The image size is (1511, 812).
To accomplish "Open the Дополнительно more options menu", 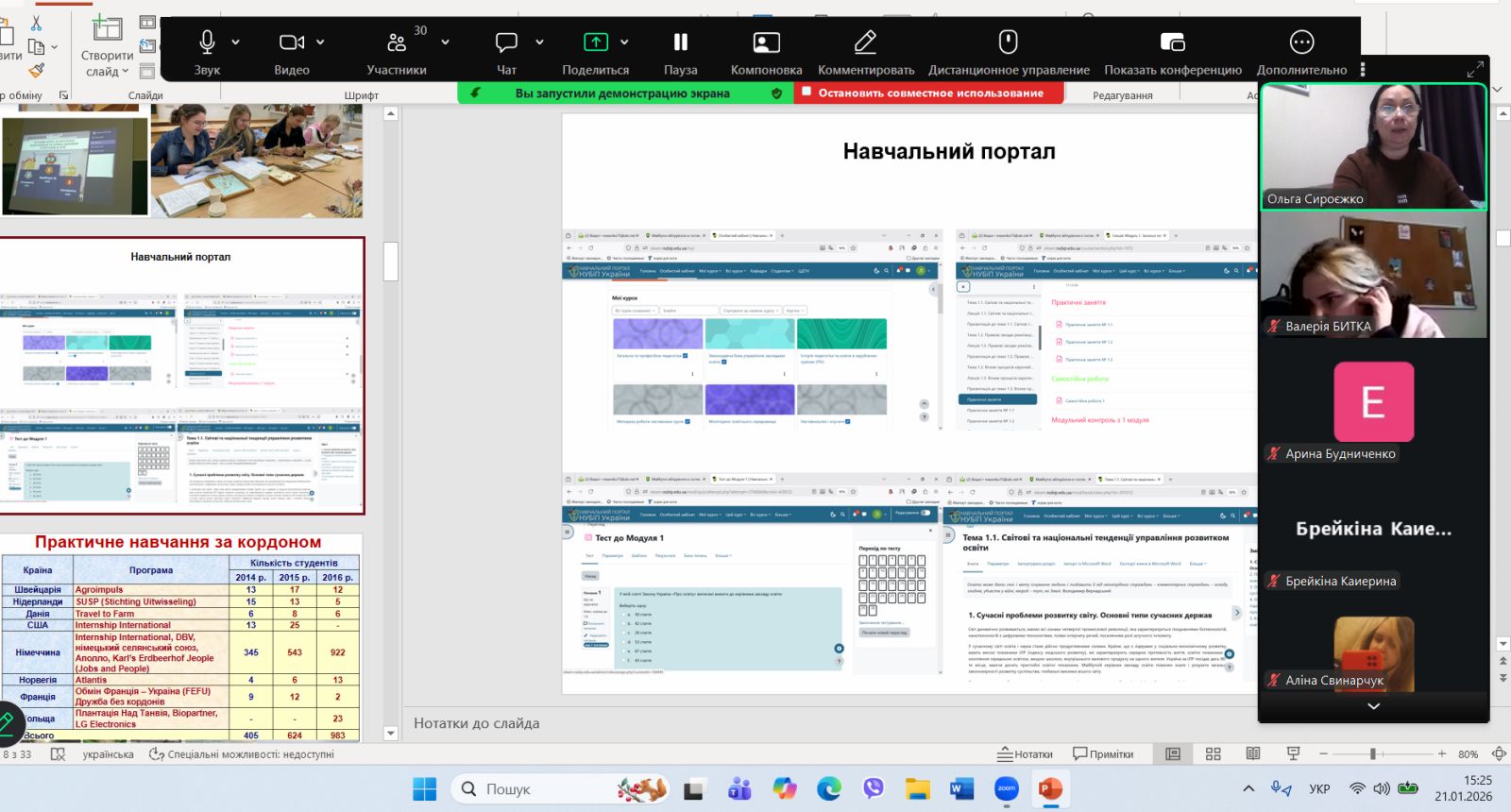I will (x=1300, y=51).
